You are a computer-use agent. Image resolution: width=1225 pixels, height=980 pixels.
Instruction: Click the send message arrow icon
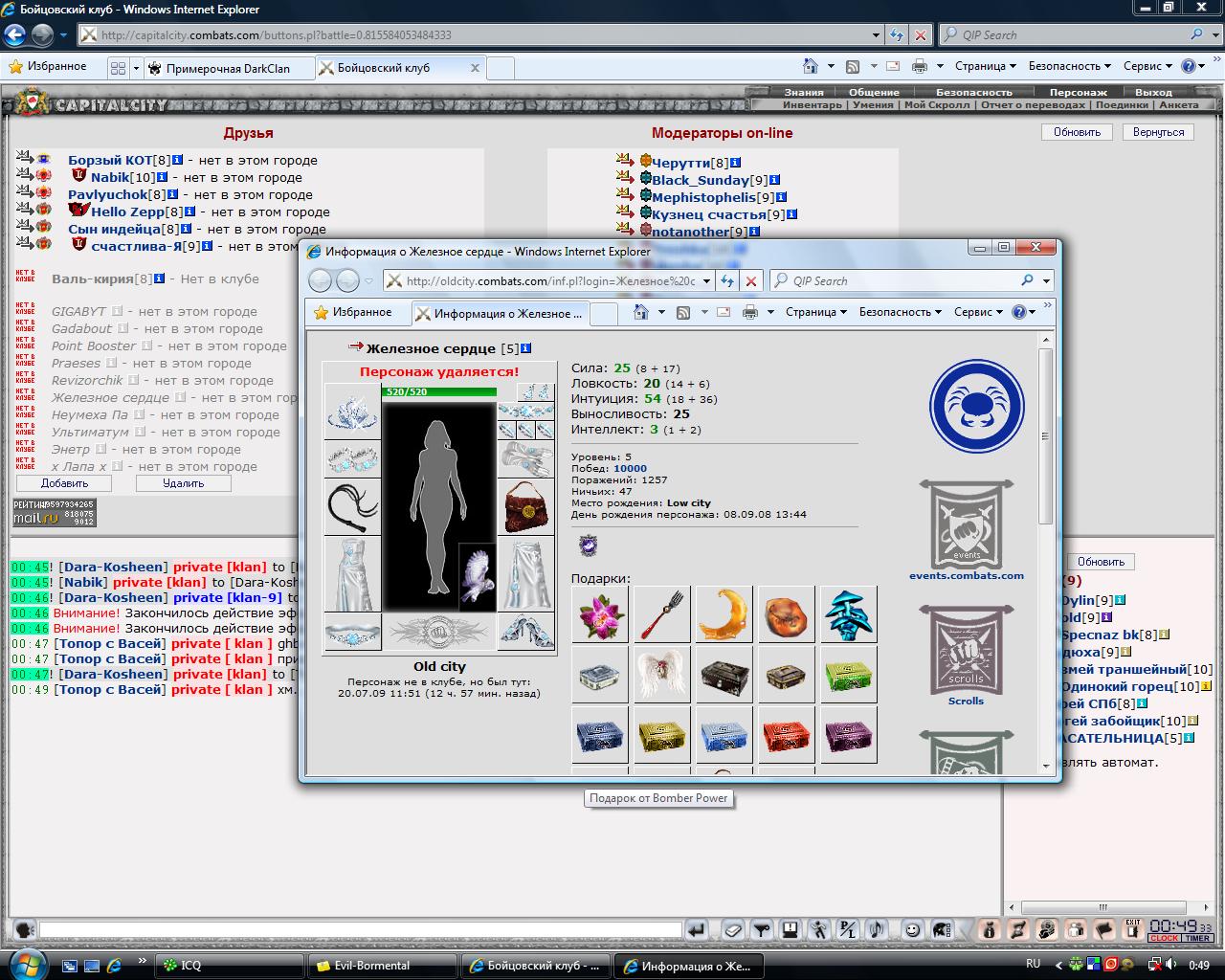(x=696, y=929)
